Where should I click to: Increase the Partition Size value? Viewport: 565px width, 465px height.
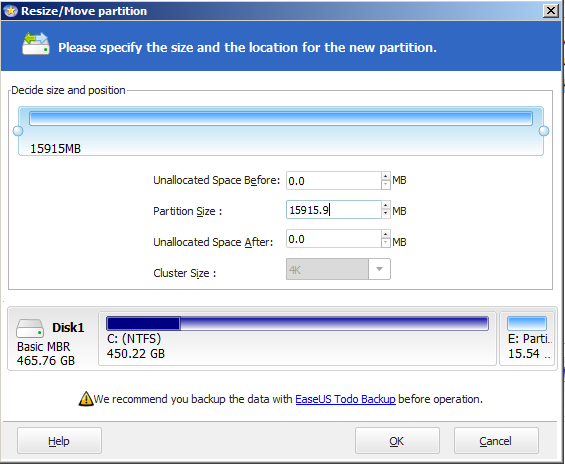coord(386,205)
